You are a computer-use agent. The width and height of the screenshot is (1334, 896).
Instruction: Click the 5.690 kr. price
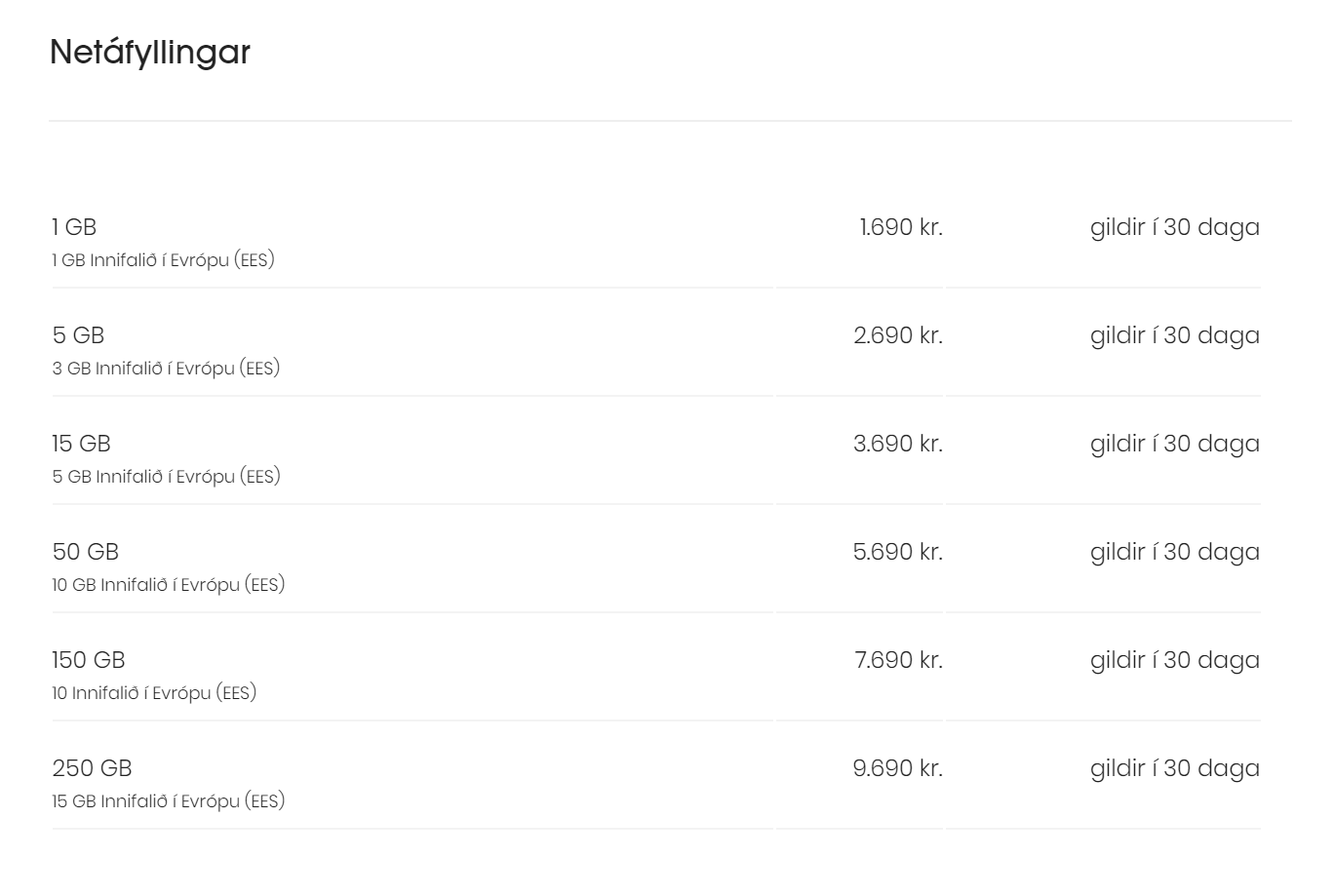tap(897, 552)
